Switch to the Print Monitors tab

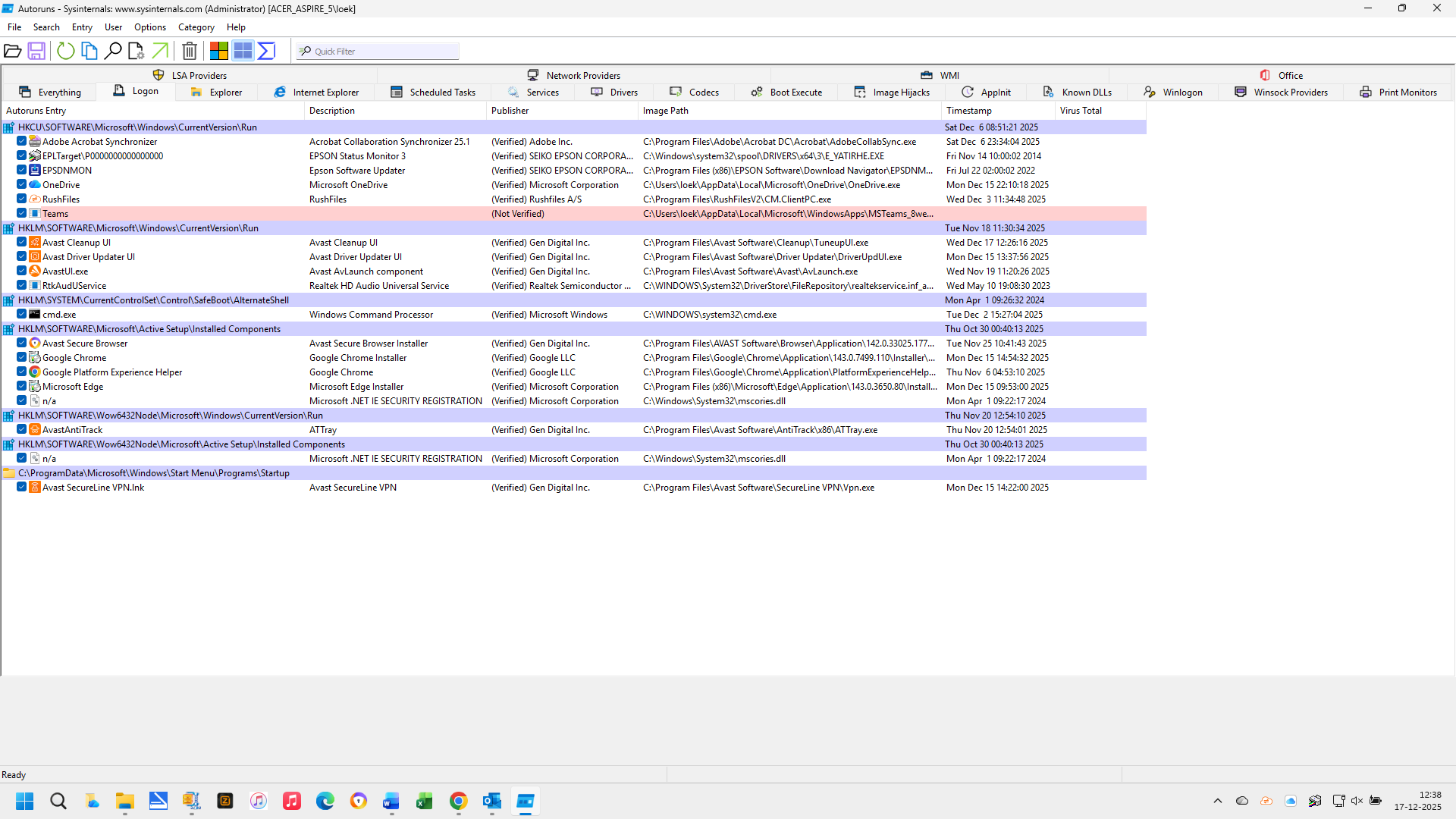point(1399,93)
